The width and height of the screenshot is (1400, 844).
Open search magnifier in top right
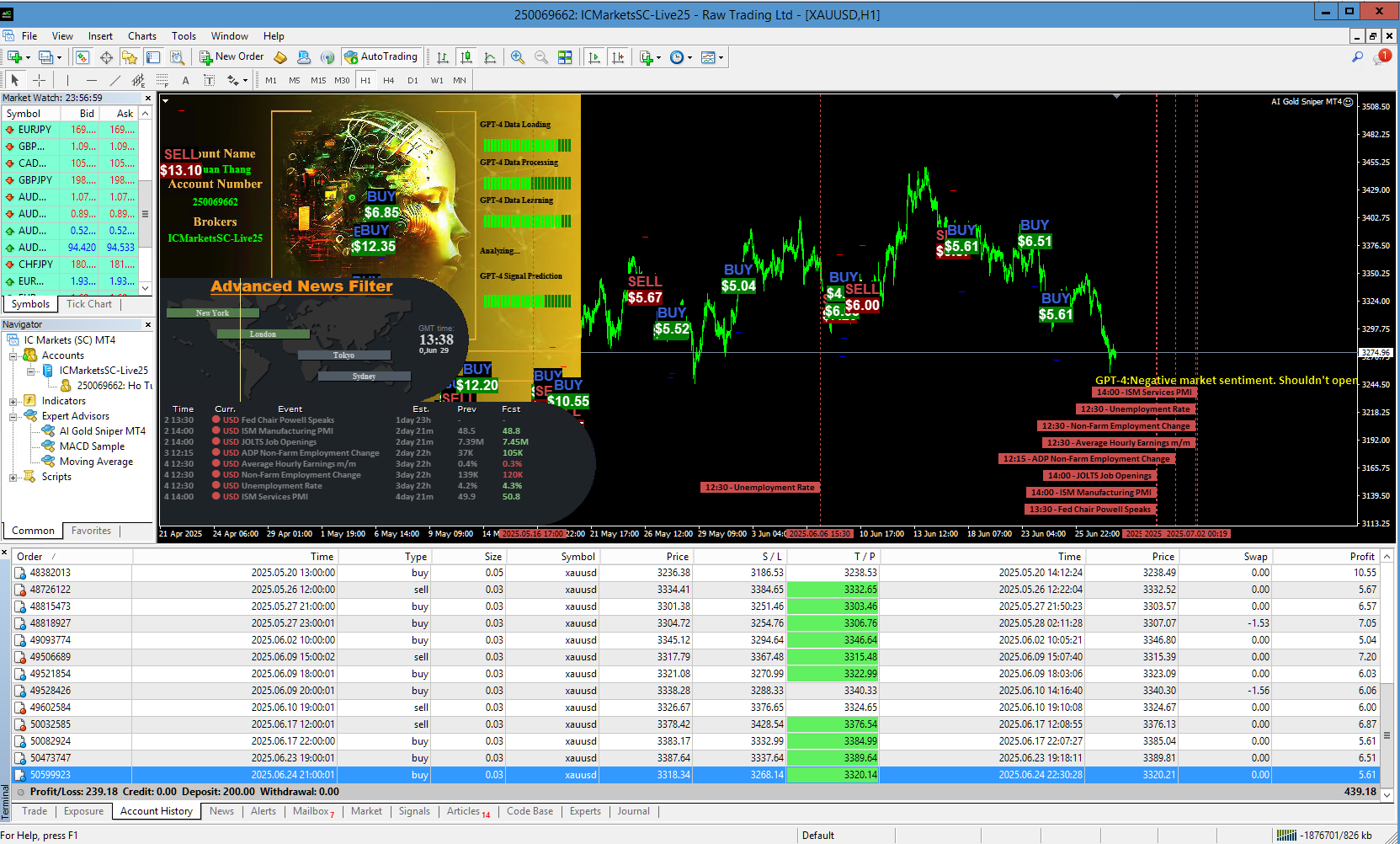click(1357, 57)
